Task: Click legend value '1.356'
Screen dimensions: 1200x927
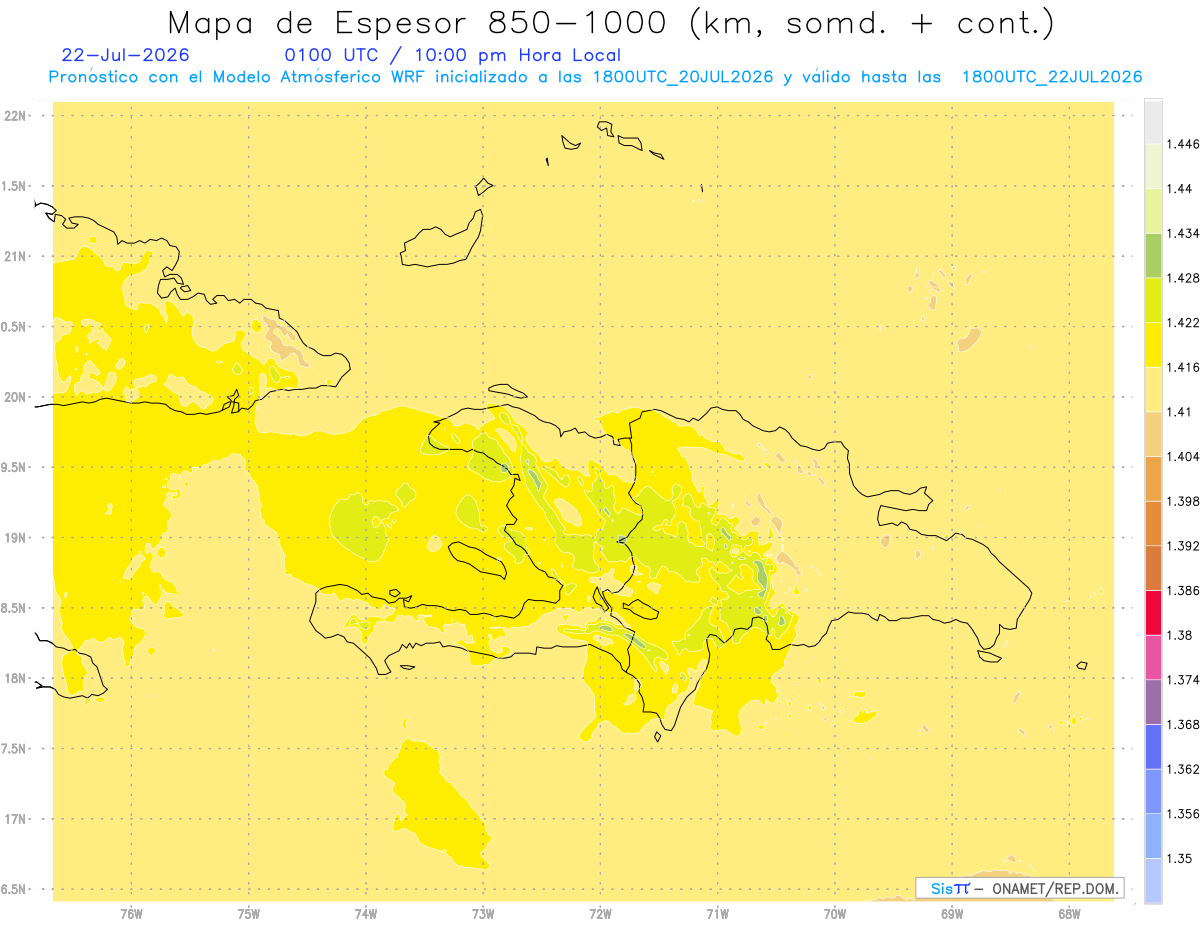Action: 1183,814
